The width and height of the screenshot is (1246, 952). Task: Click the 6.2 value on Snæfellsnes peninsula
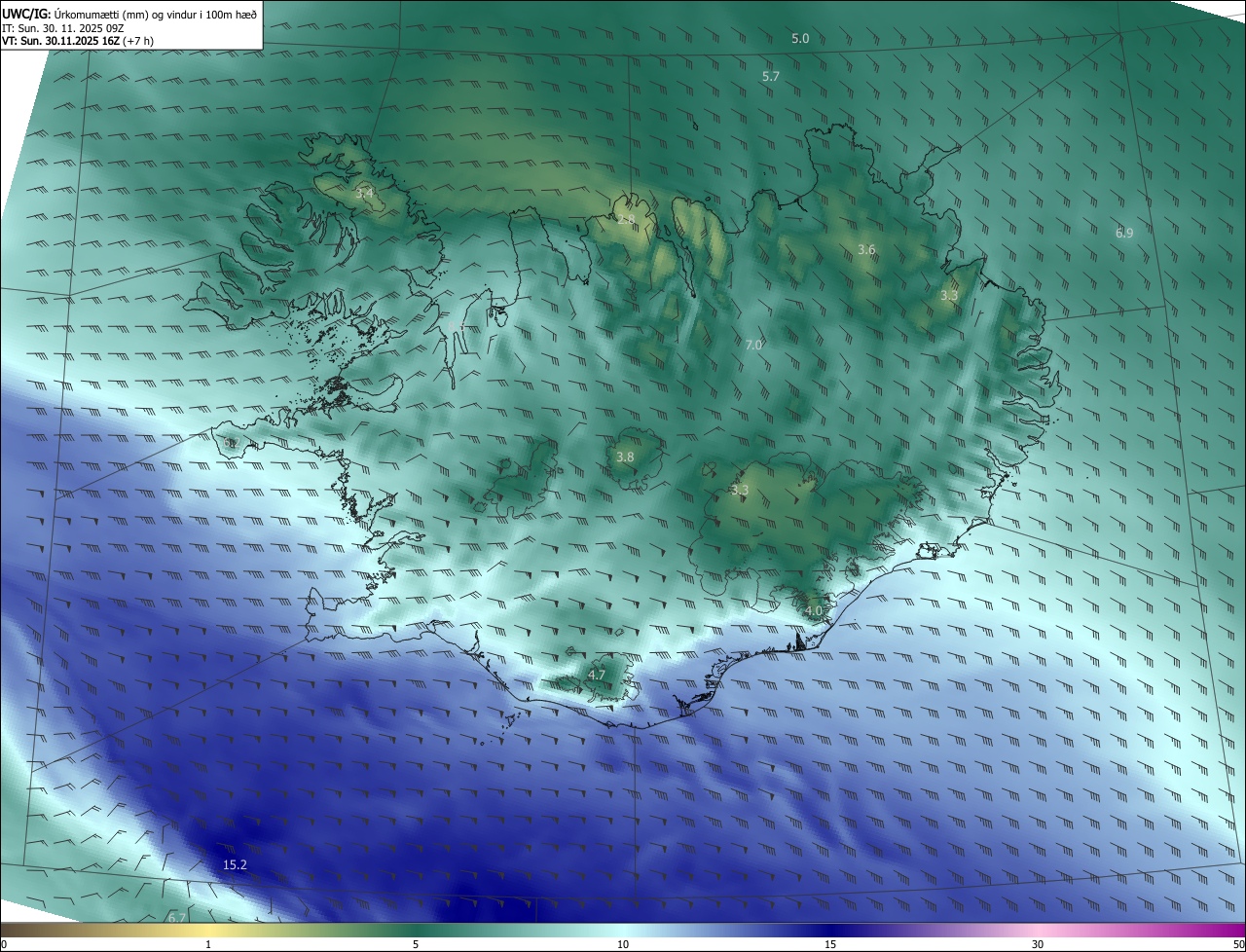point(231,443)
